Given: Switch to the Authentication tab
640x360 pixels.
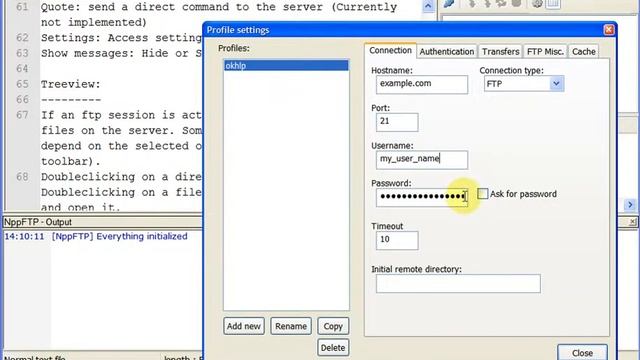Looking at the screenshot, I should pyautogui.click(x=447, y=51).
